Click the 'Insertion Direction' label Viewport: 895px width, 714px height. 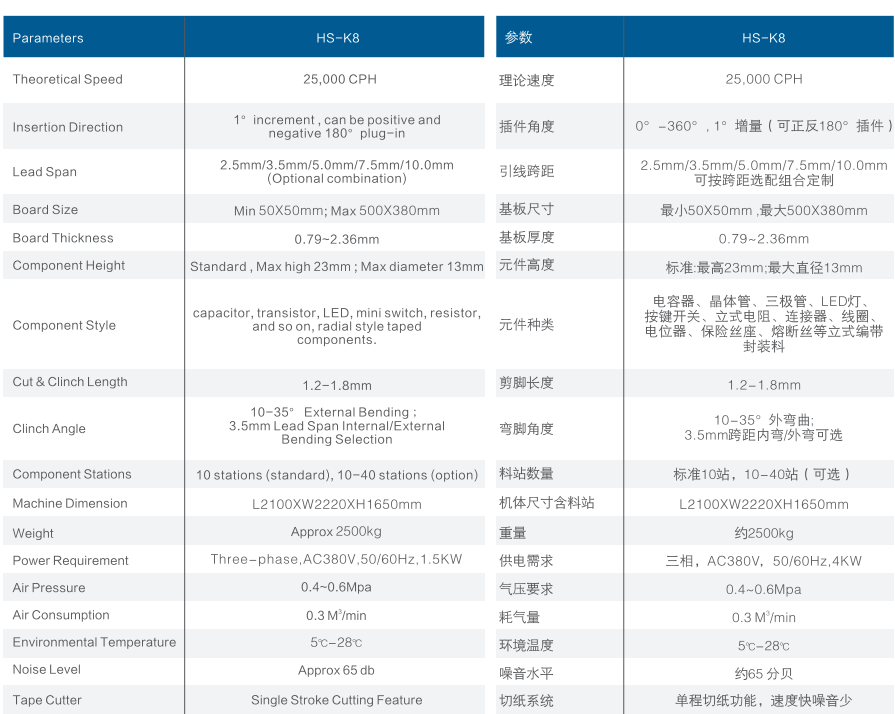(x=67, y=127)
